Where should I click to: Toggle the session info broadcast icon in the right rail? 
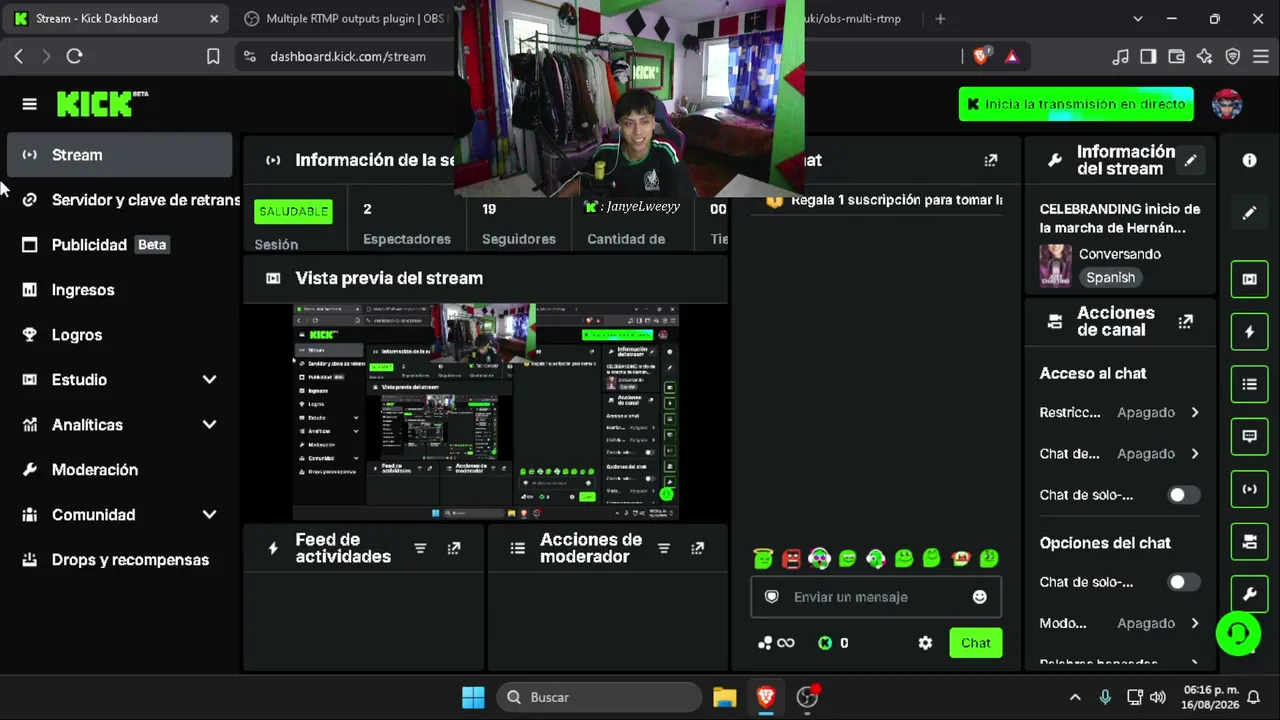pos(1249,489)
